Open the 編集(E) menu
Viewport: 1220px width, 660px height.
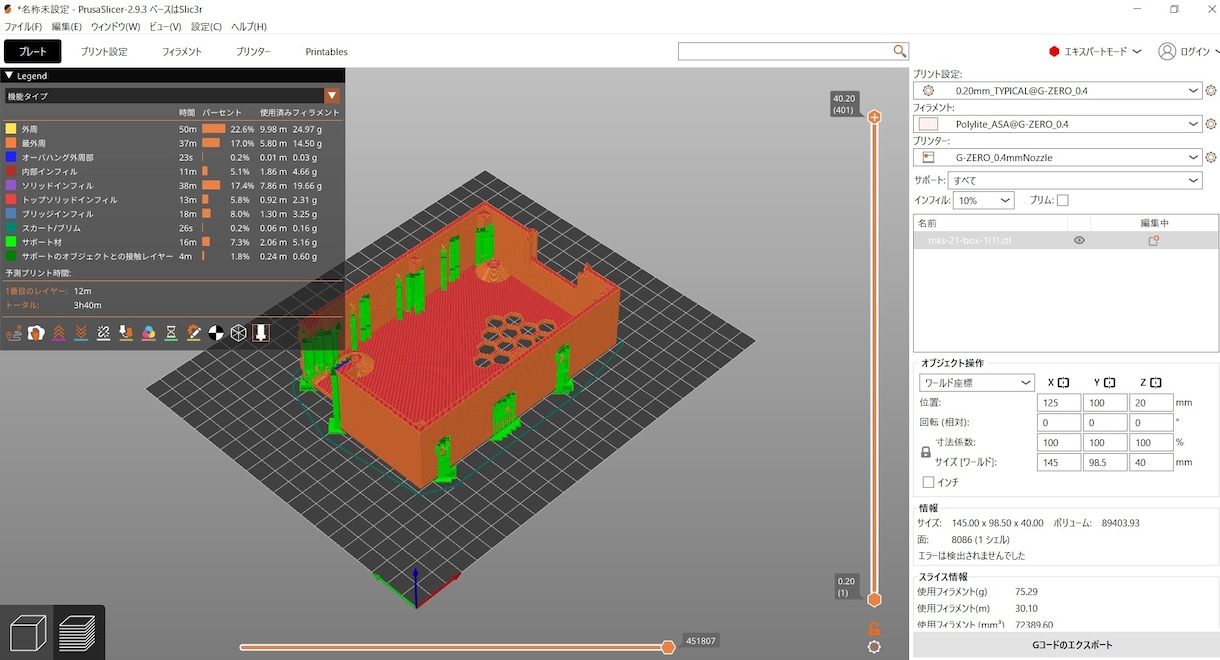(x=67, y=27)
